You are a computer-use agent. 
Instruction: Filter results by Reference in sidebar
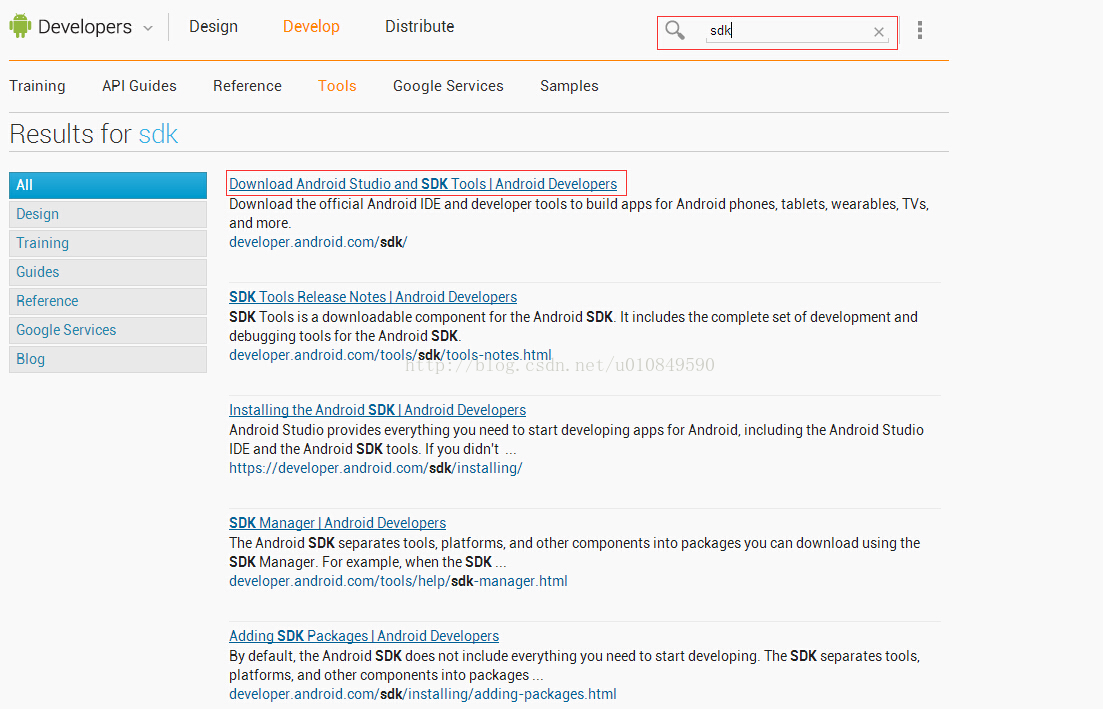pos(108,300)
